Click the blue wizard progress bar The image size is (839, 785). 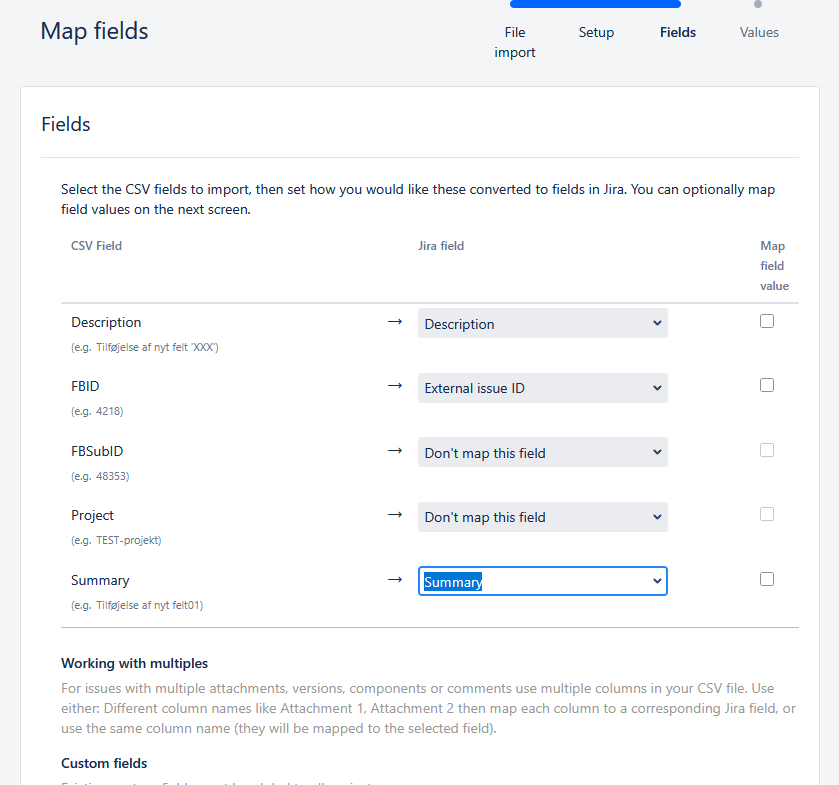pos(595,4)
